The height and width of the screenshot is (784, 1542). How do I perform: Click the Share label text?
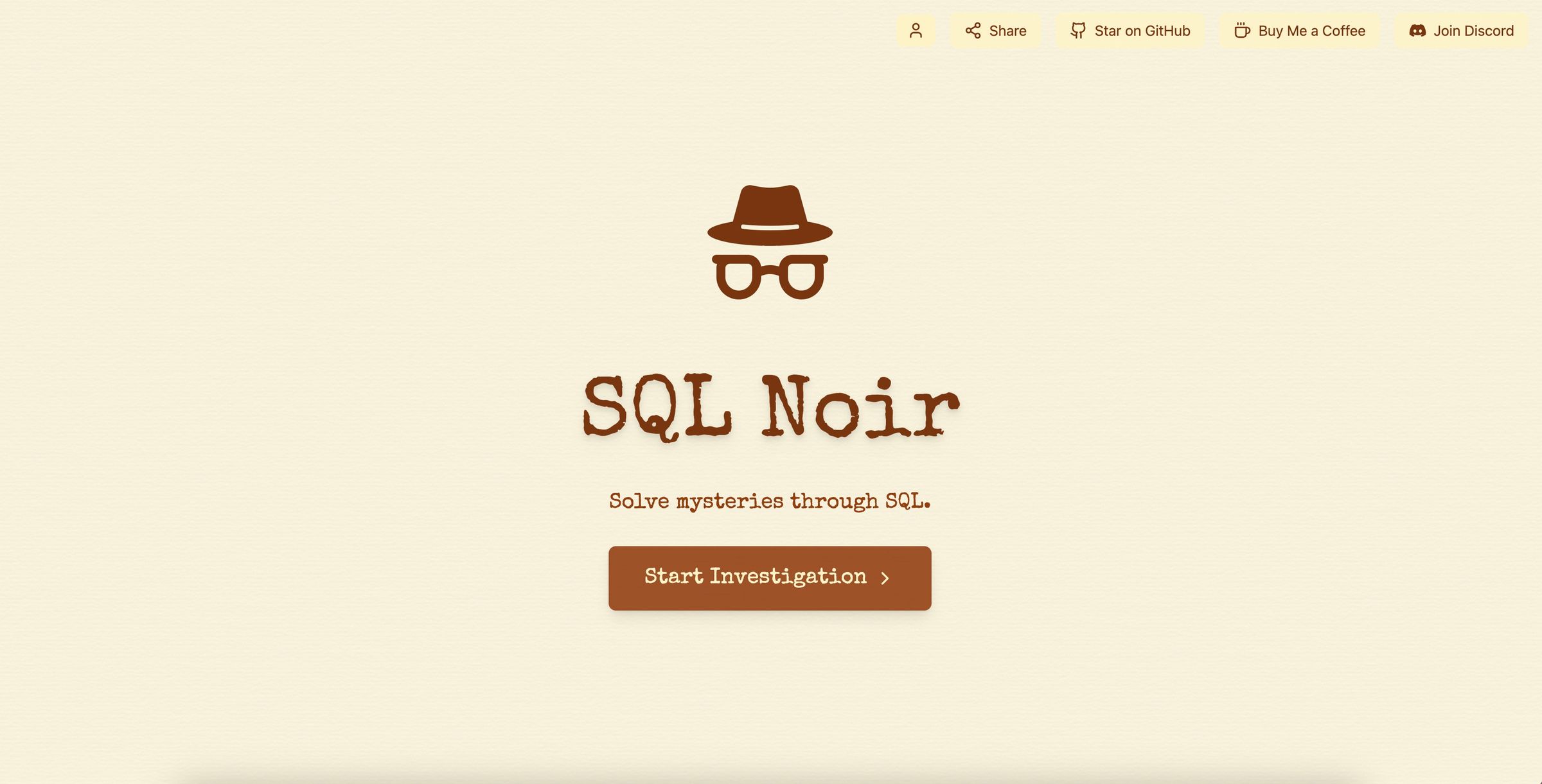tap(1008, 30)
